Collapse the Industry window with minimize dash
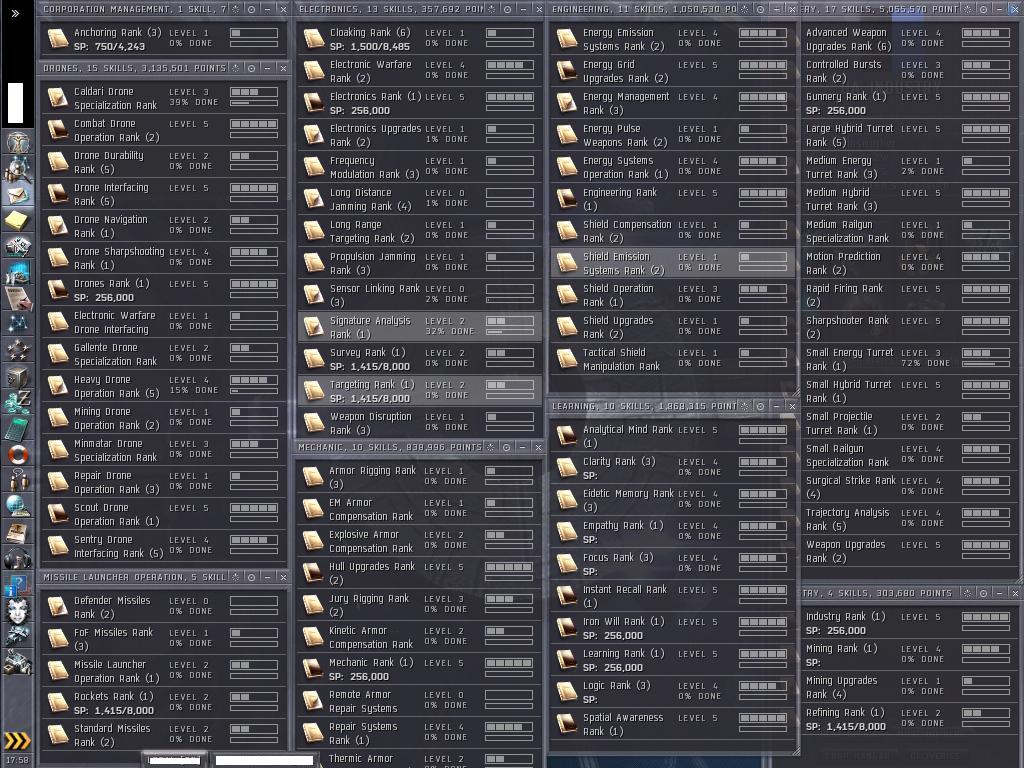 (x=999, y=593)
